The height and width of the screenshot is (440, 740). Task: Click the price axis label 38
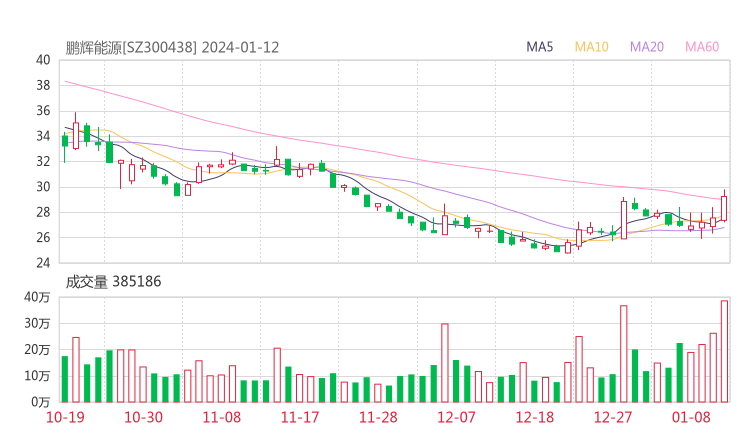click(x=43, y=85)
